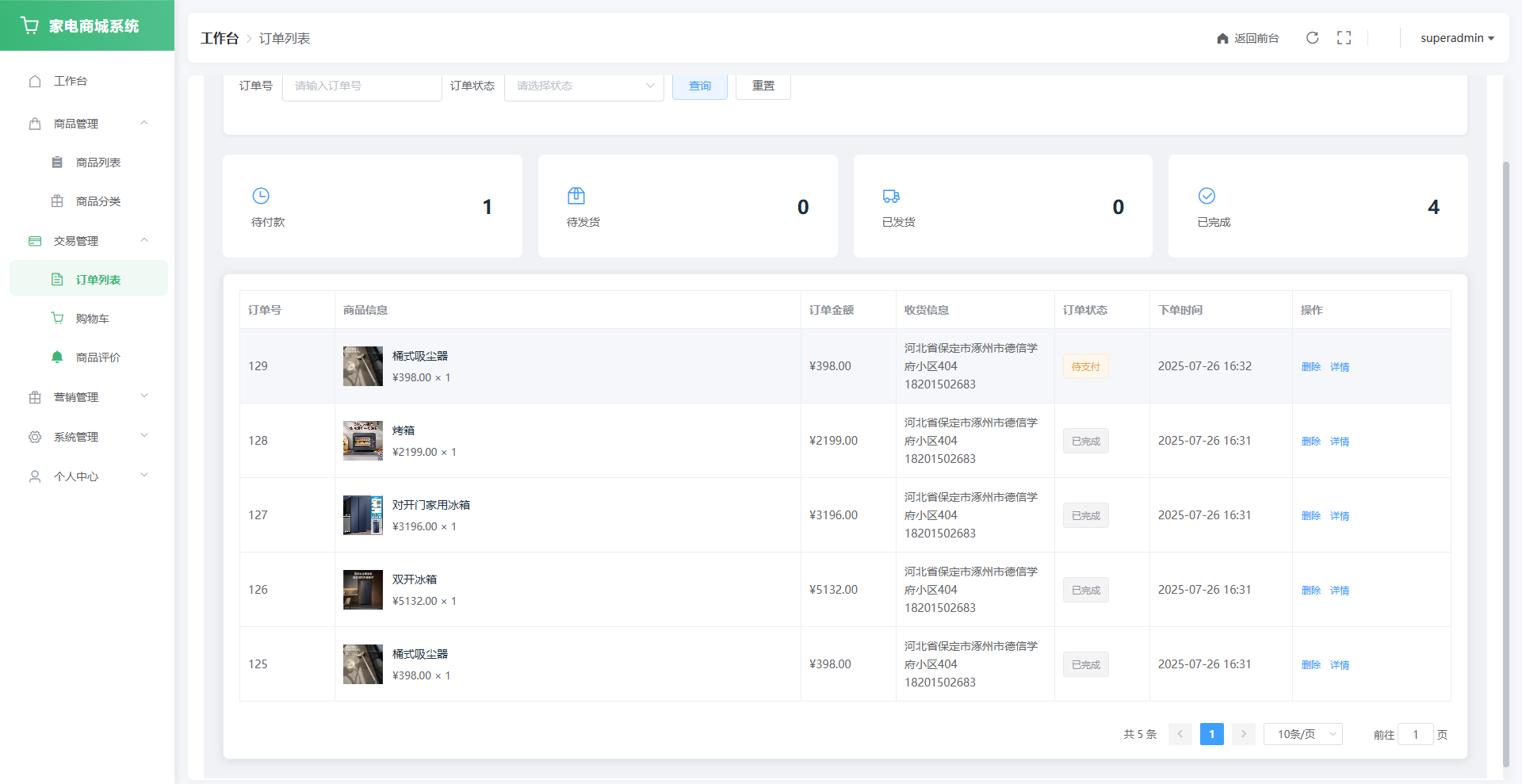Open 购物车 in the sidebar
This screenshot has width=1522, height=784.
click(x=92, y=319)
